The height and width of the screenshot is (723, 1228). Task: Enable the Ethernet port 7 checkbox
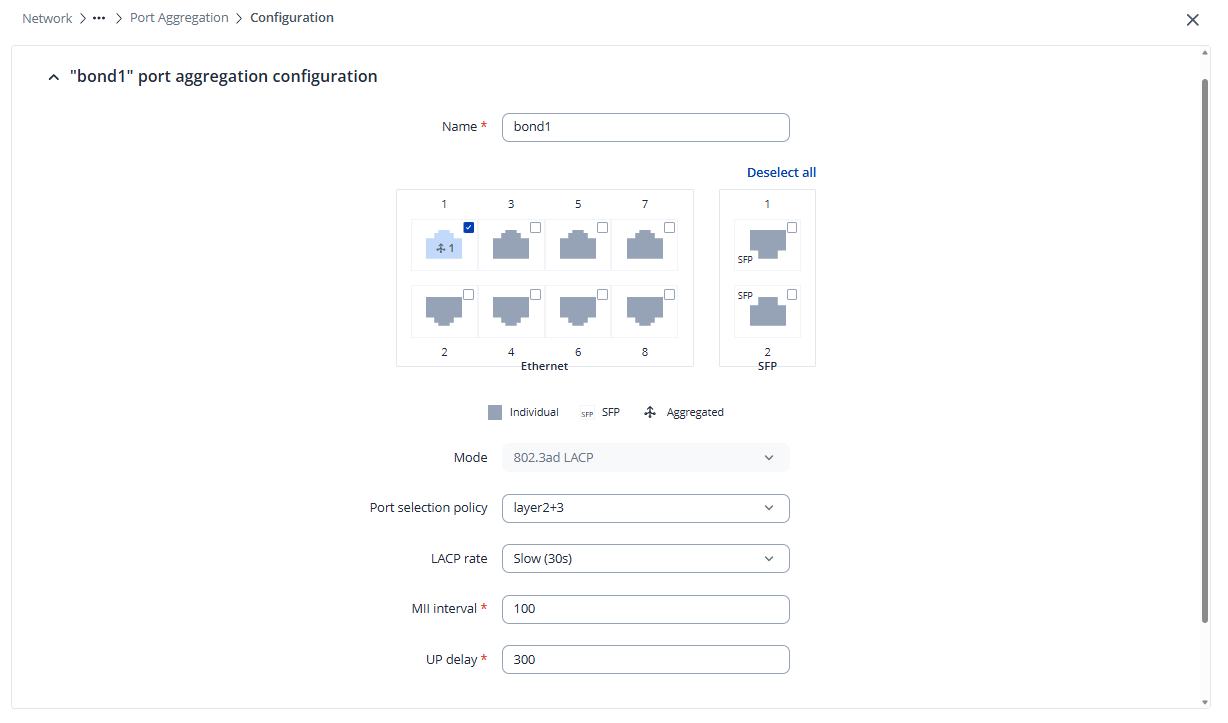click(669, 228)
